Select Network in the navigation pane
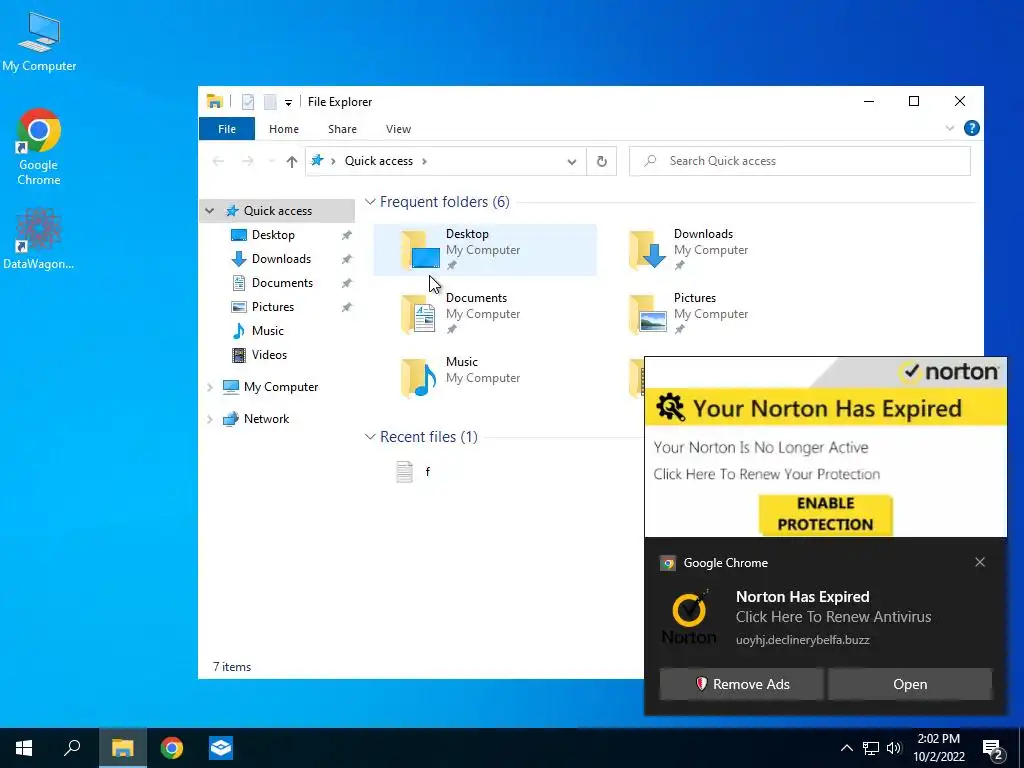 click(266, 419)
